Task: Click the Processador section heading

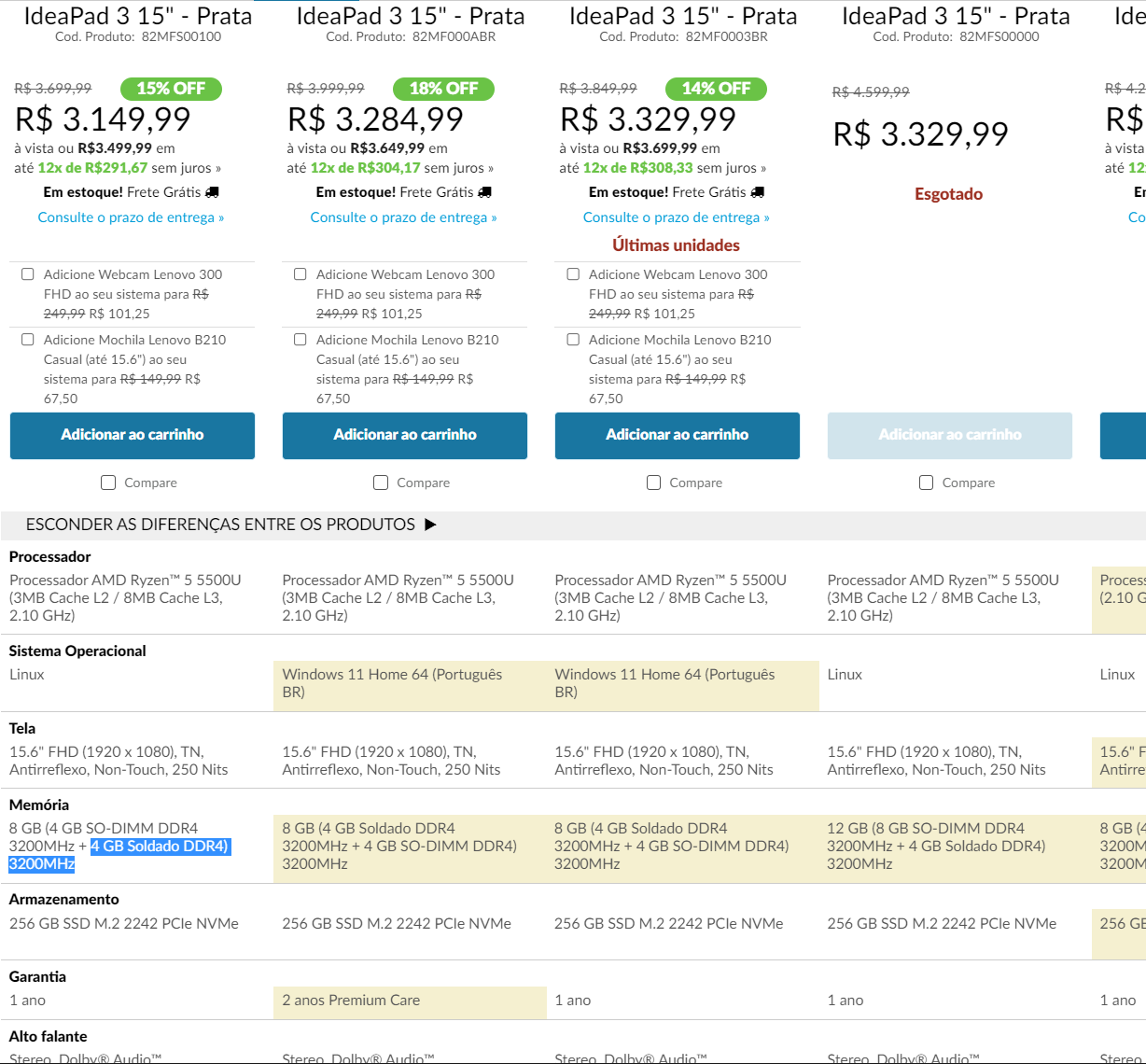Action: pos(50,556)
